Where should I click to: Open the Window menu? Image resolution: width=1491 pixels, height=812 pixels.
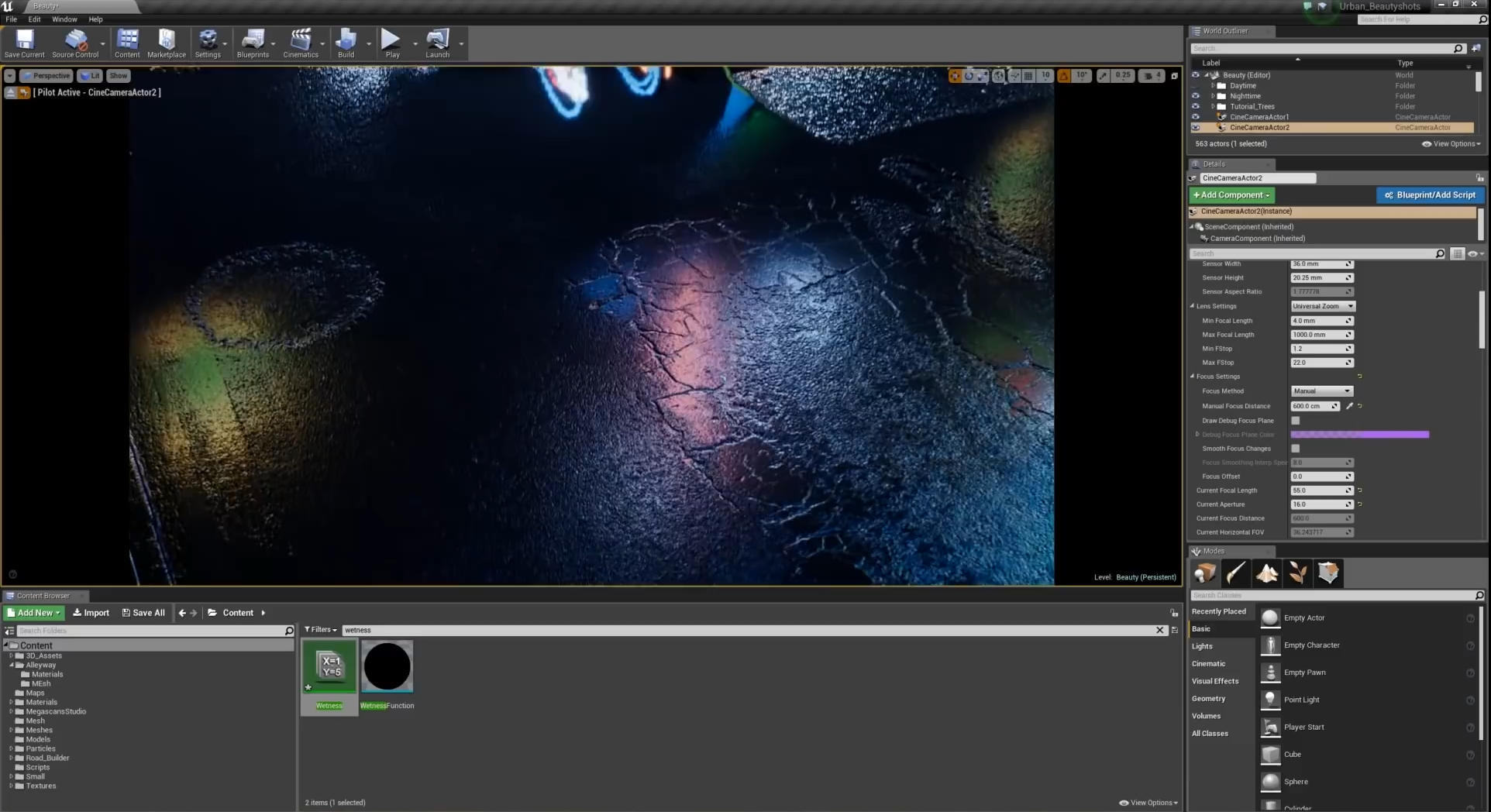coord(64,19)
